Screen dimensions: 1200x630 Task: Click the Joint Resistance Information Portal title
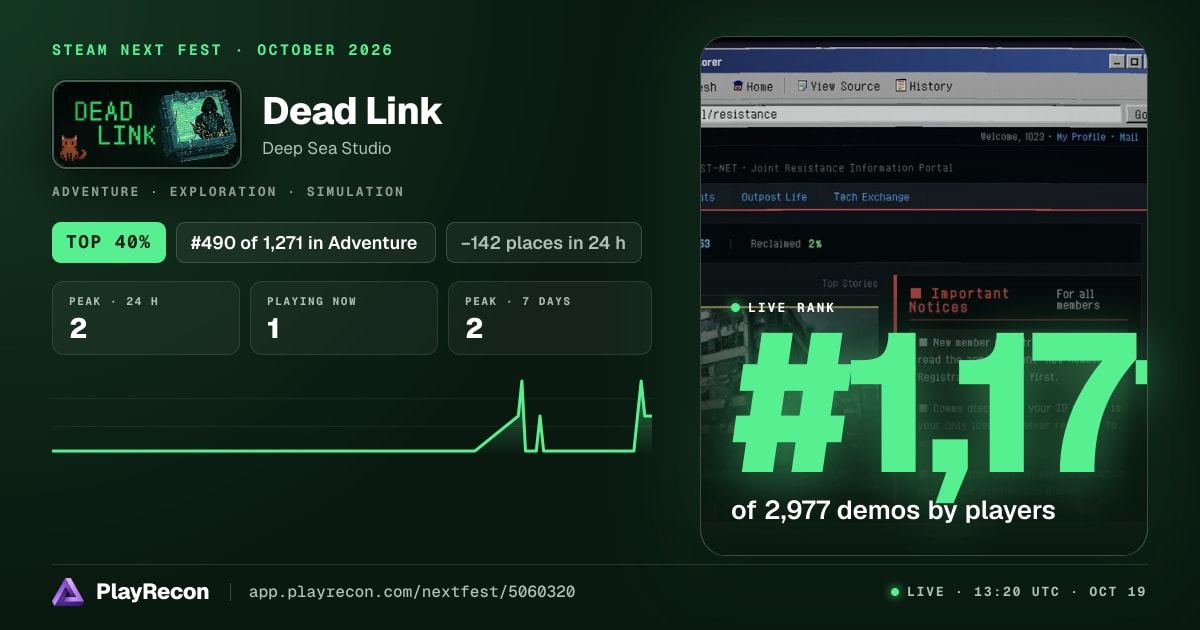[850, 168]
